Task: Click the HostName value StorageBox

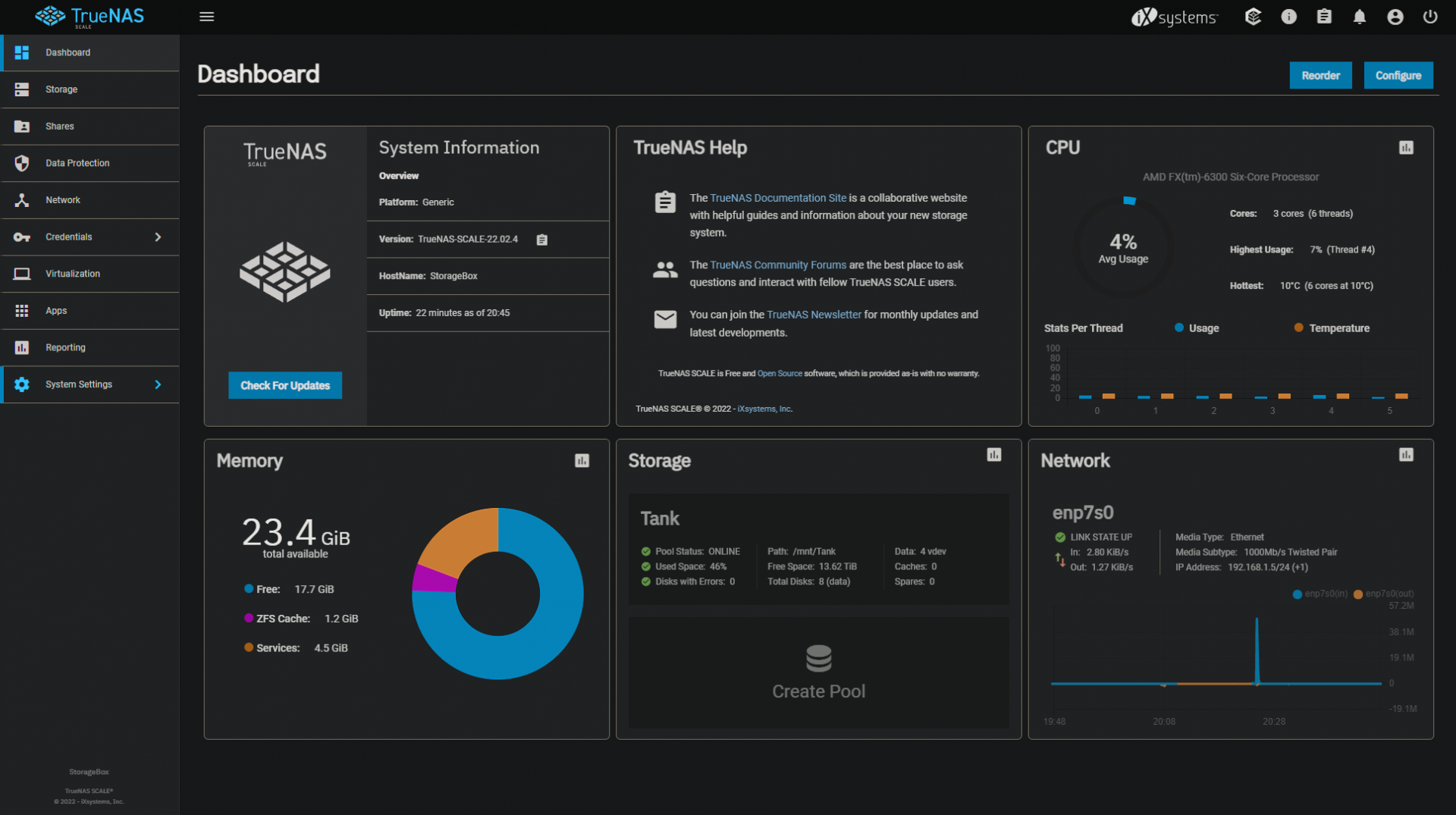Action: click(453, 276)
